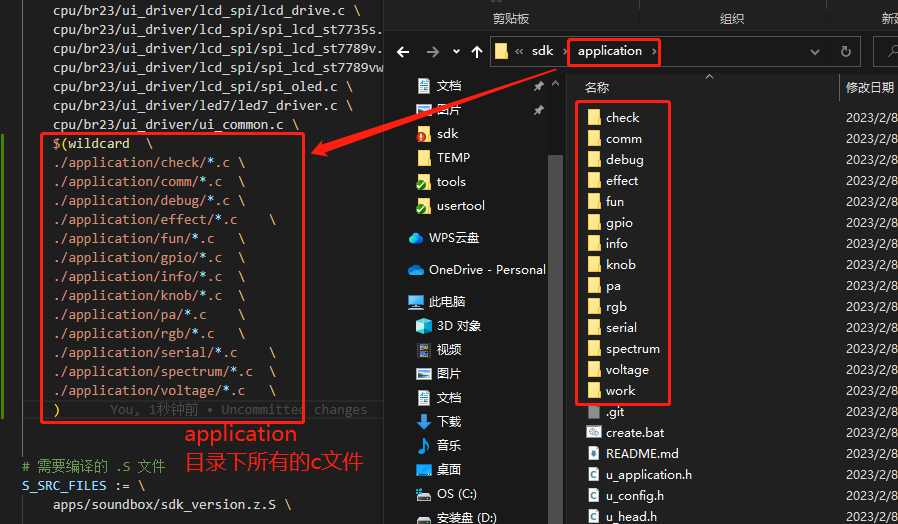Open the recent locations dropdown arrow
Screen dimensions: 898x524
(x=456, y=52)
